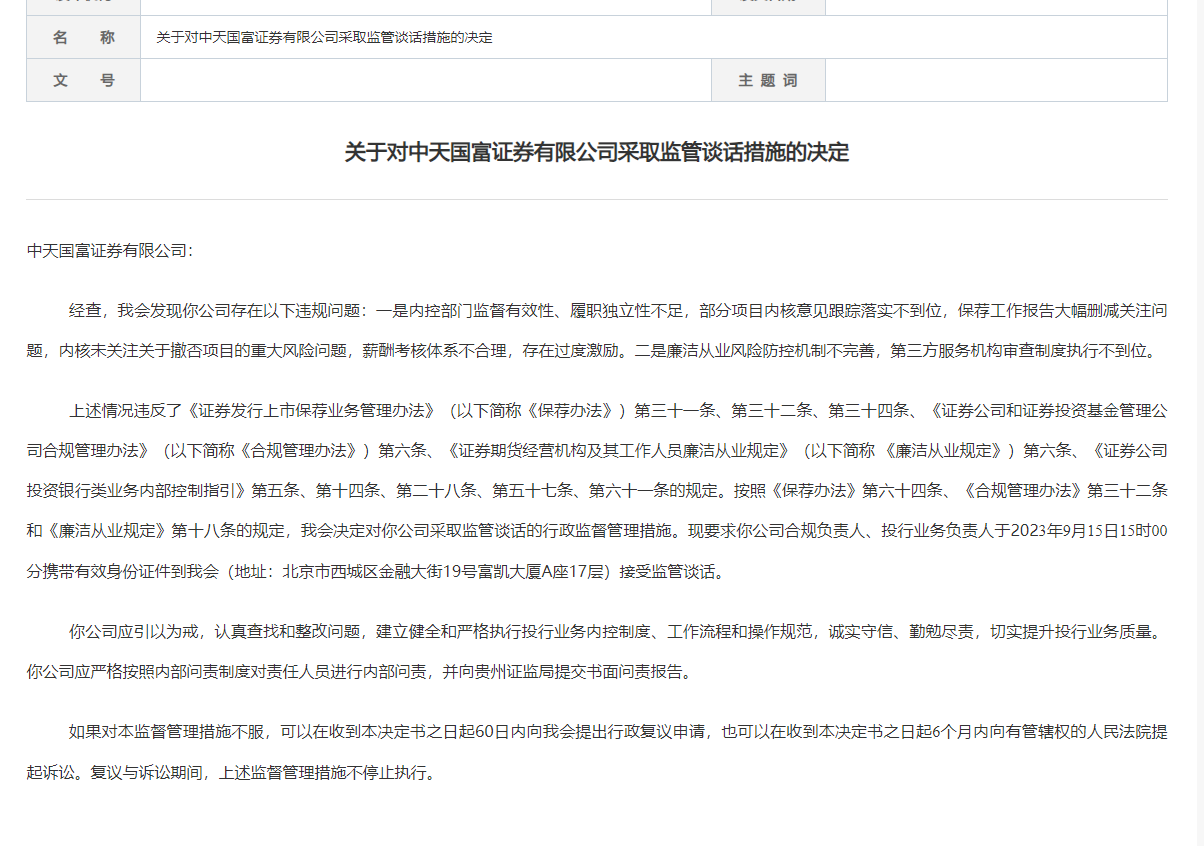
Task: Click the bold centered decision heading
Action: (x=596, y=153)
